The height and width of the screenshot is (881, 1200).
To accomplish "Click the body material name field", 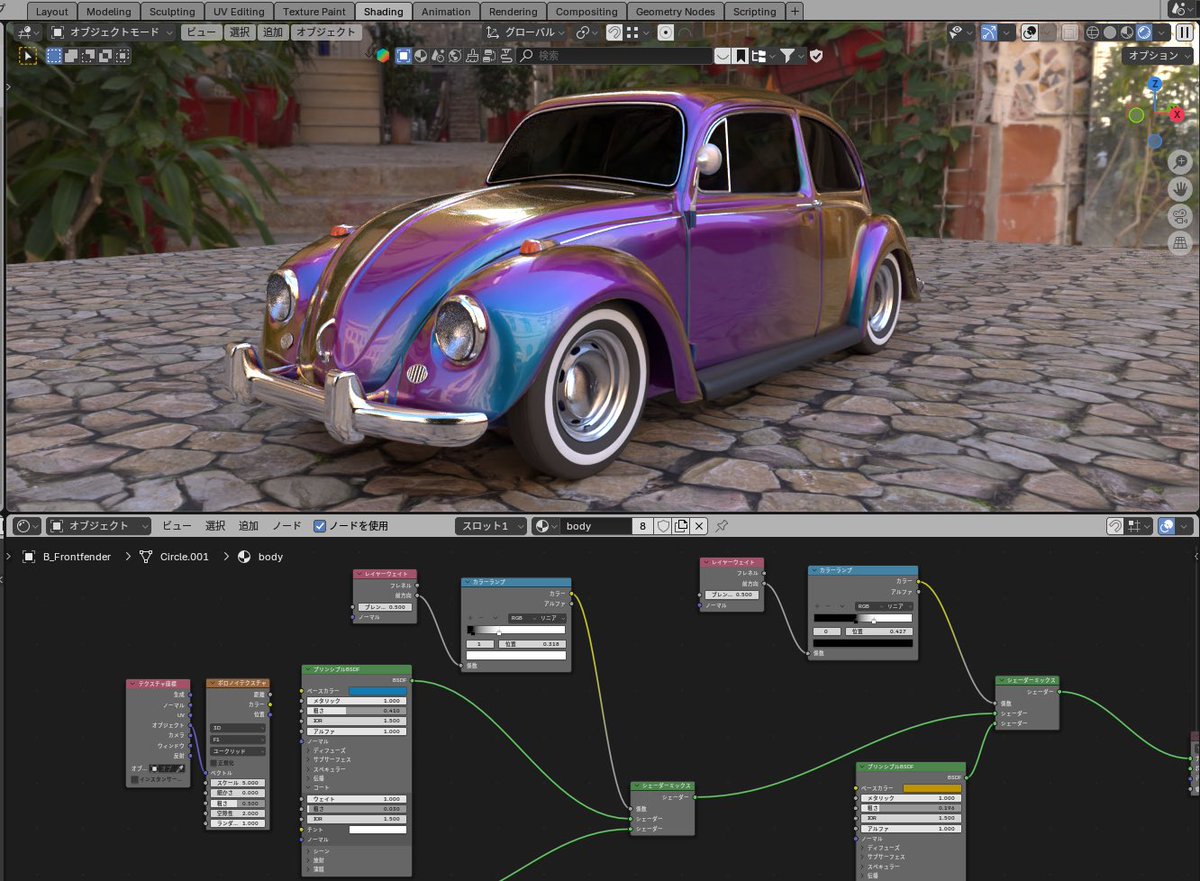I will click(595, 526).
